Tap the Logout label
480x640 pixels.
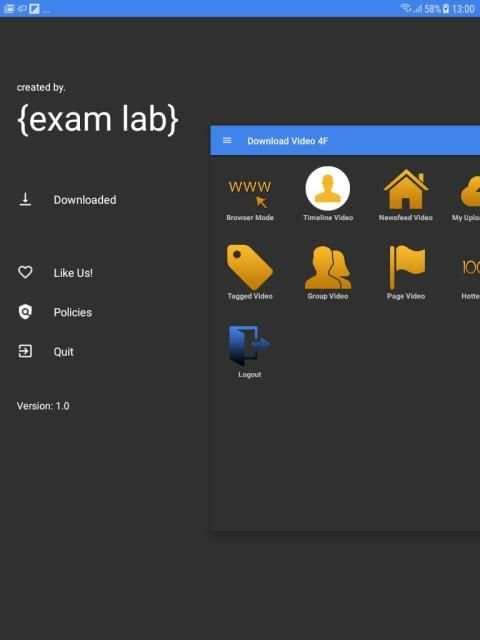pos(250,374)
